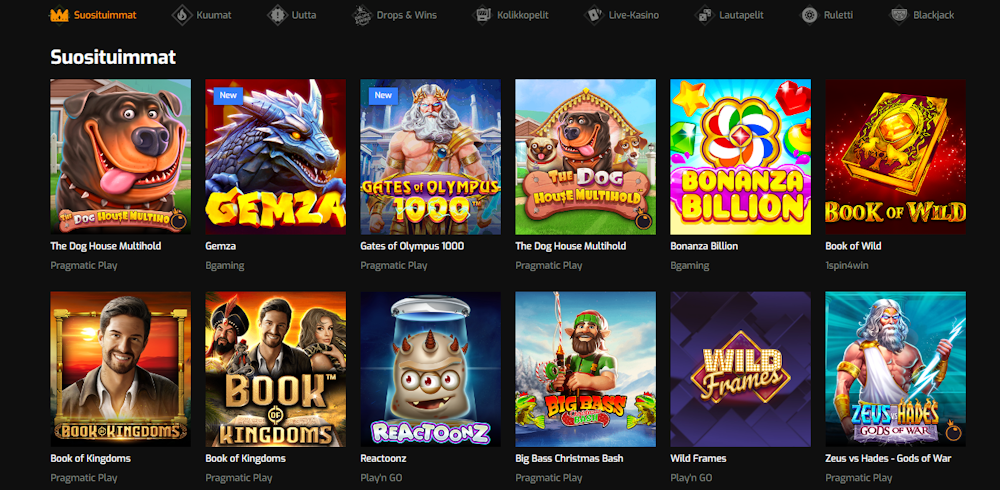Screen dimensions: 1000x490
Task: Click the Ruletti roulette wheel icon
Action: pyautogui.click(x=809, y=15)
